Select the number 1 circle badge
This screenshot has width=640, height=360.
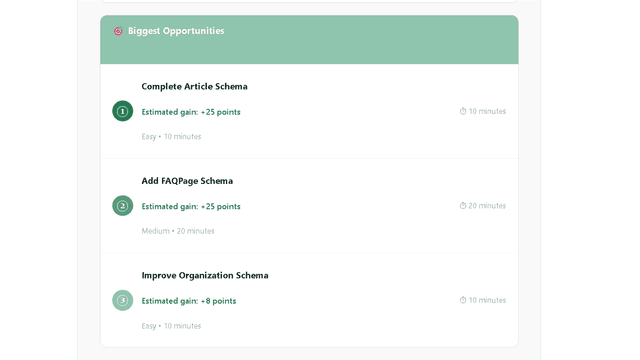(122, 111)
